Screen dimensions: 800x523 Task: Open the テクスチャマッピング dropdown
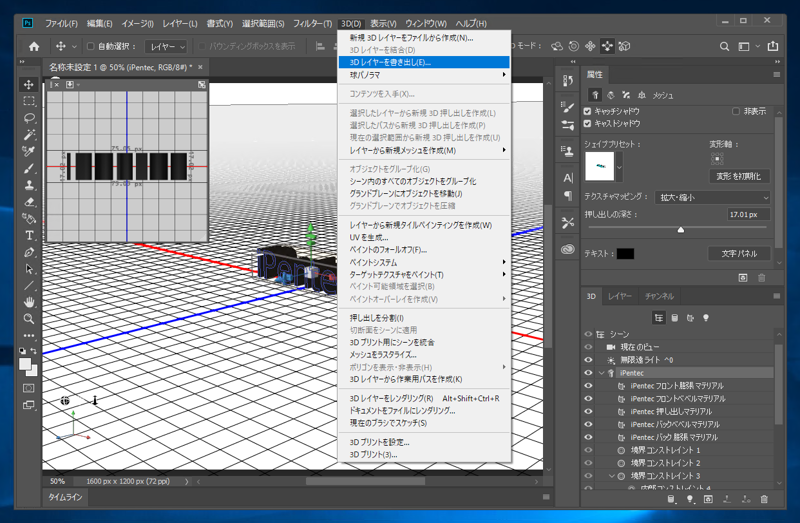[712, 197]
